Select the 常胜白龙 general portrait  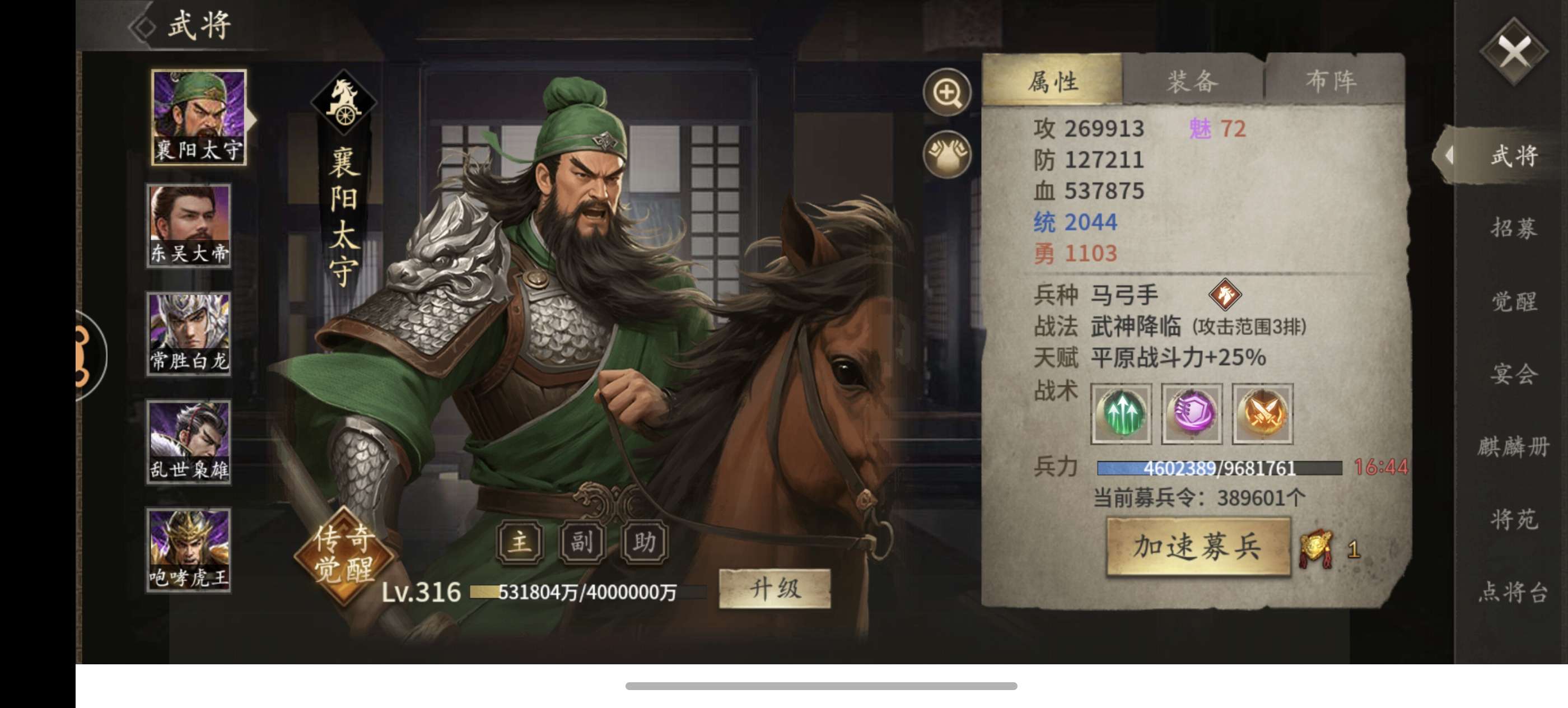(189, 334)
